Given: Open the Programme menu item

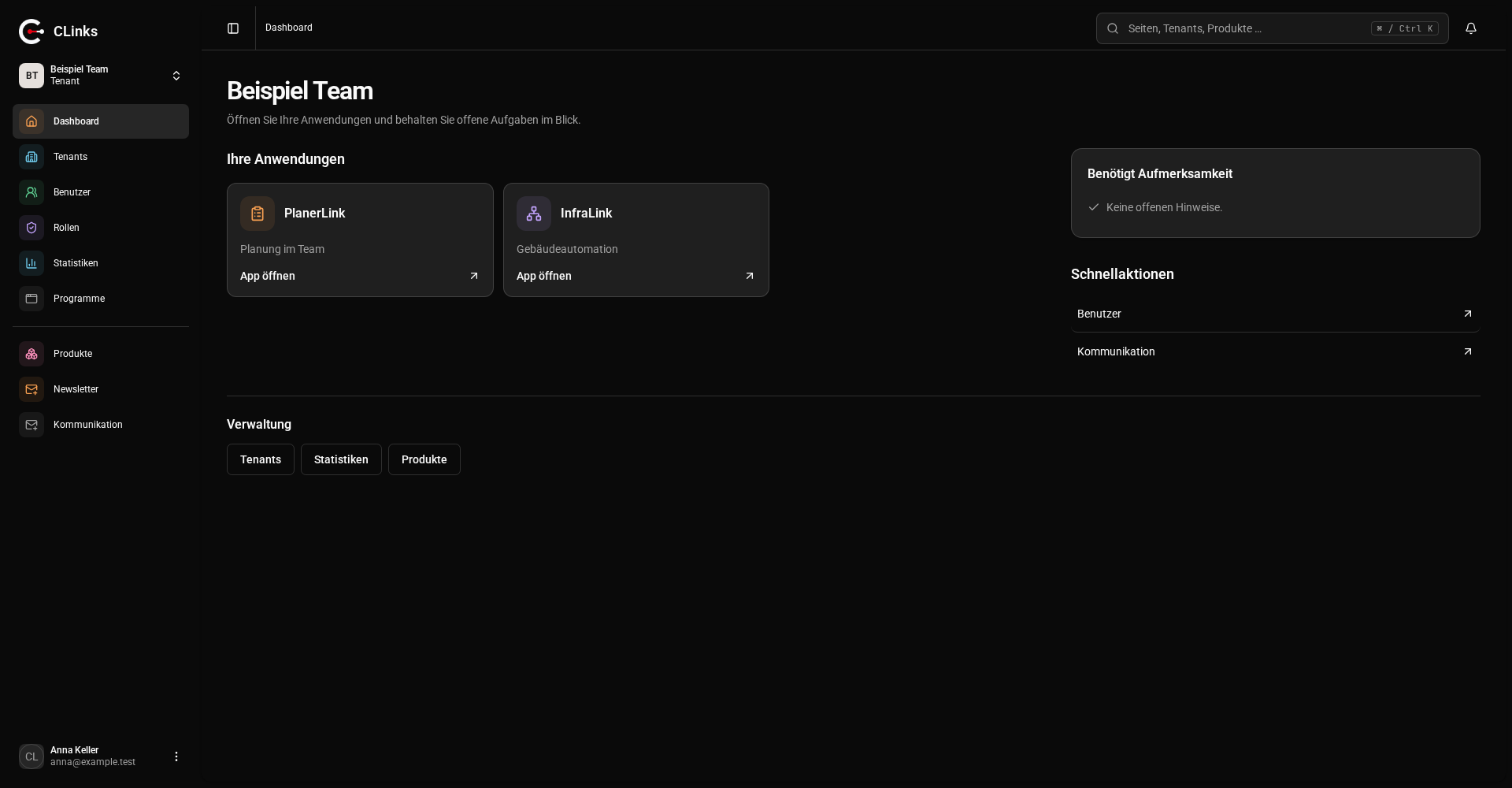Looking at the screenshot, I should (x=101, y=299).
